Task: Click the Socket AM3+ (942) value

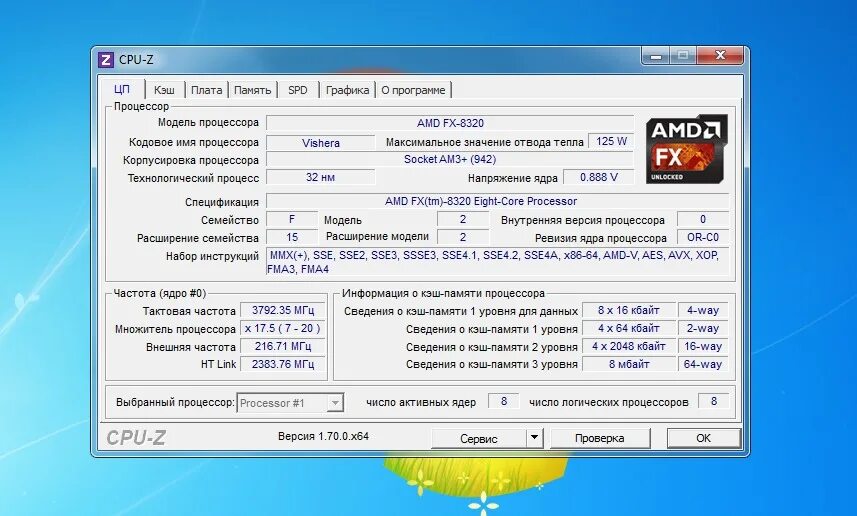Action: click(x=450, y=160)
